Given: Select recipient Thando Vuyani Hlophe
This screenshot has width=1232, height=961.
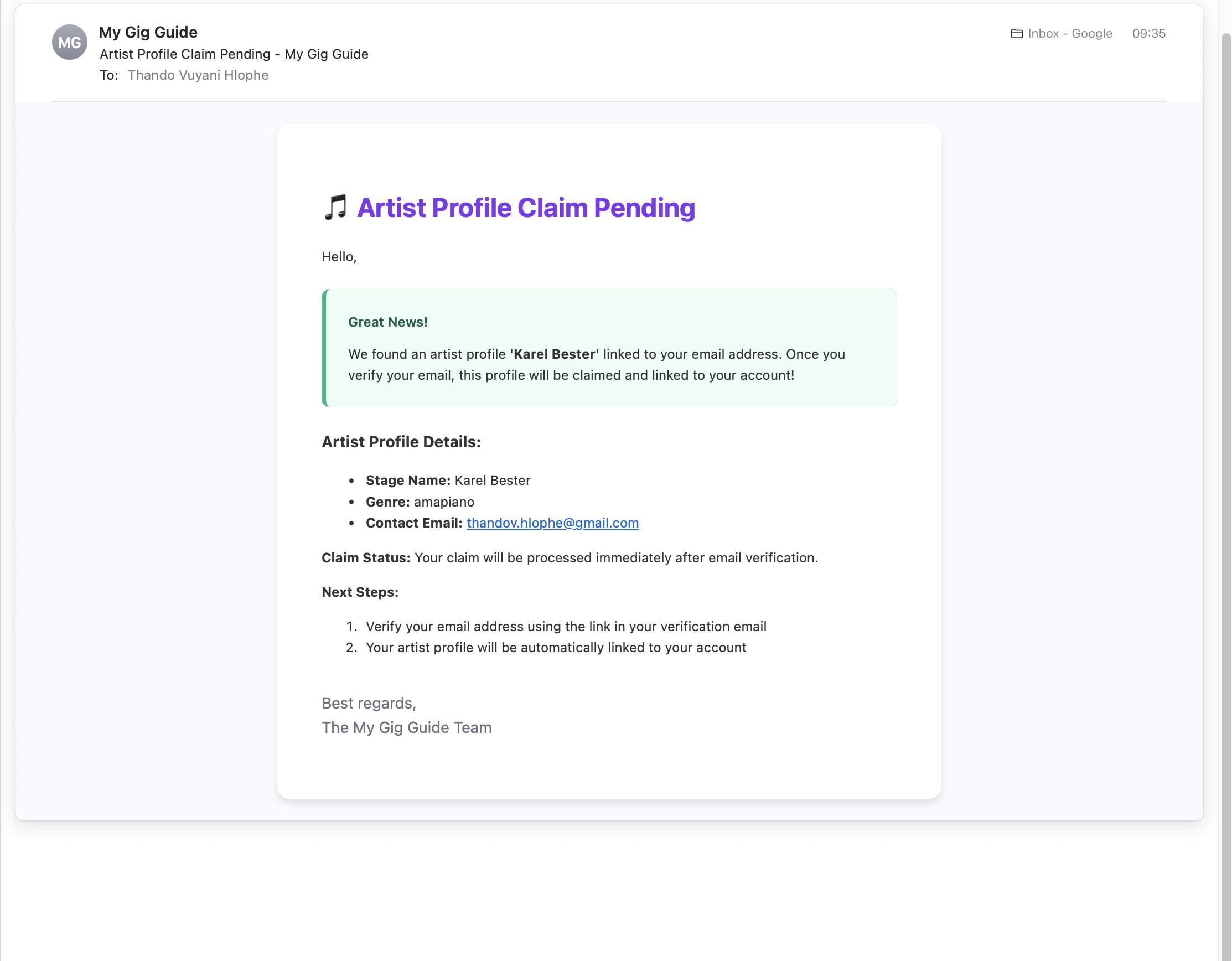Looking at the screenshot, I should click(x=198, y=75).
